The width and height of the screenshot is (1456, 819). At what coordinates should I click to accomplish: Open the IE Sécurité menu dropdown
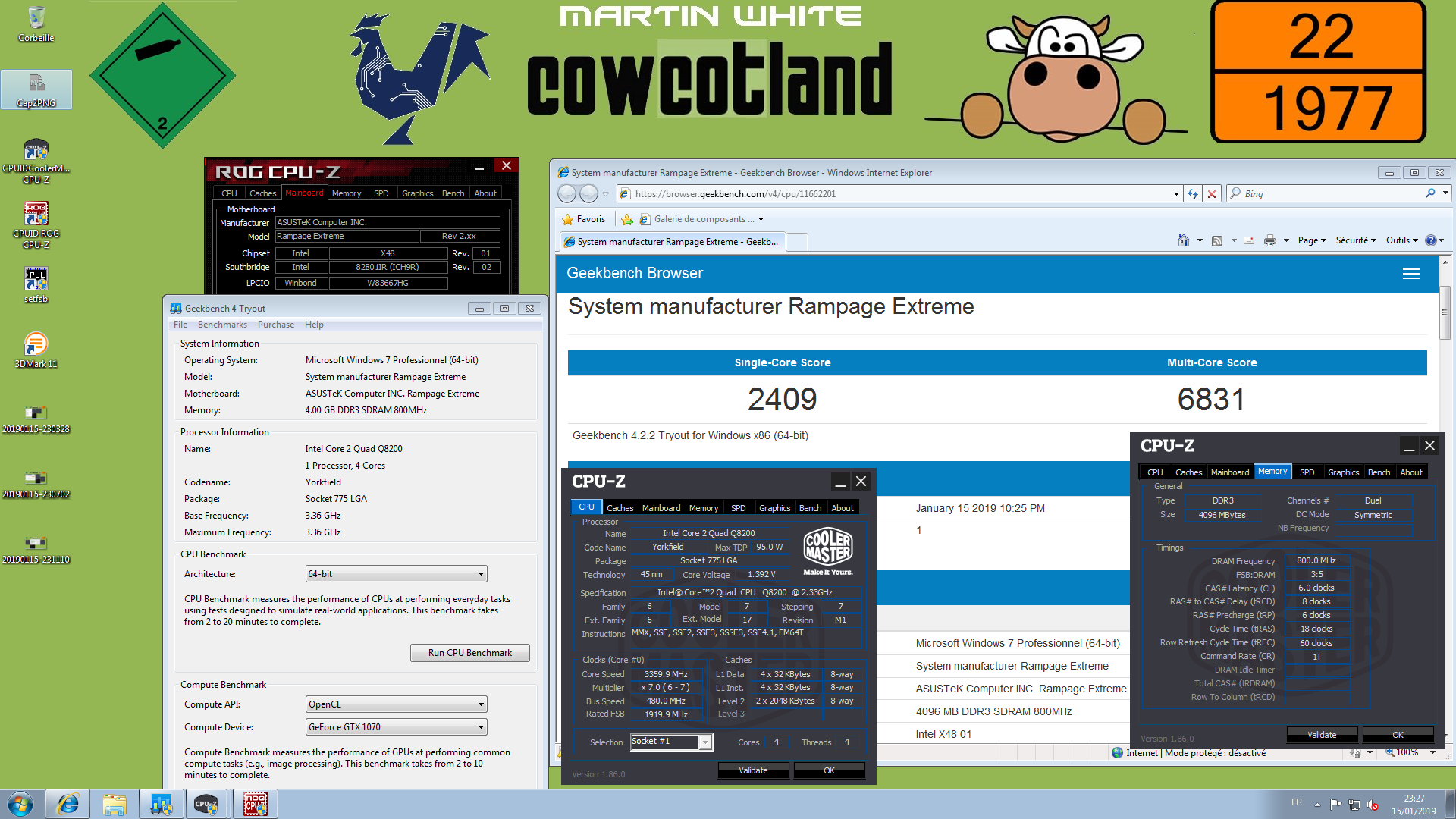1356,240
